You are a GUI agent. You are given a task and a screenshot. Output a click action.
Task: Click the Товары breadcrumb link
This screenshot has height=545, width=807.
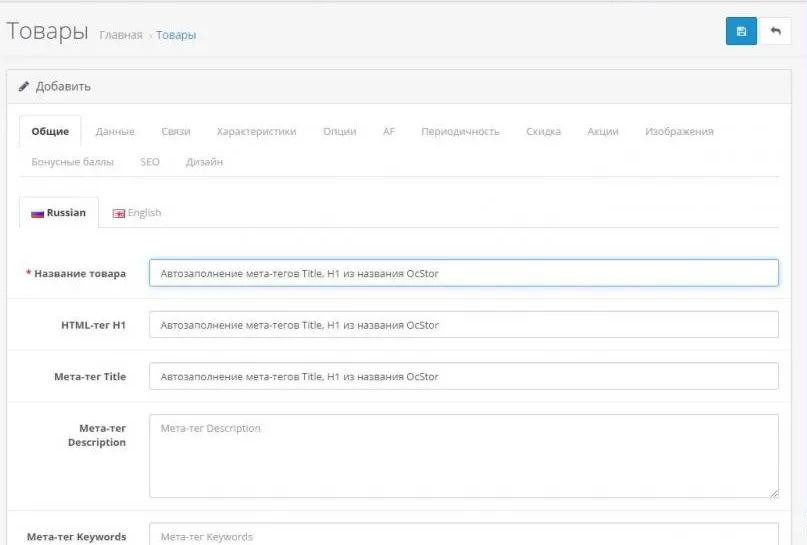176,35
